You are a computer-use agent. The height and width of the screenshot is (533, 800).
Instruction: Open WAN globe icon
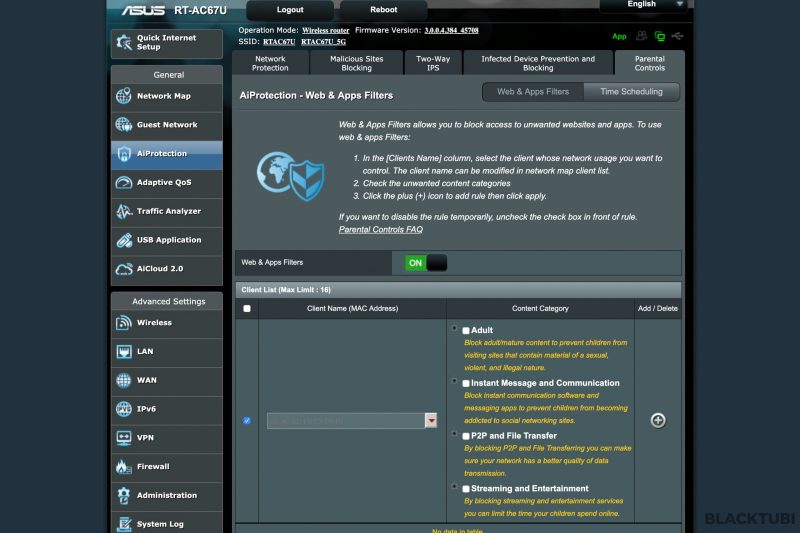tap(123, 380)
